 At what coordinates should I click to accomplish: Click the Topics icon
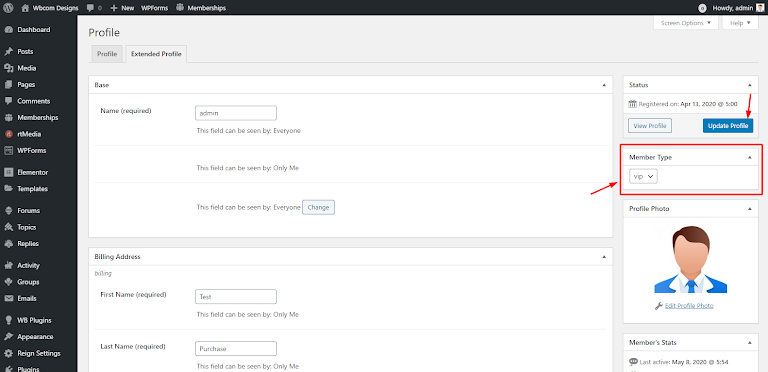(x=8, y=227)
